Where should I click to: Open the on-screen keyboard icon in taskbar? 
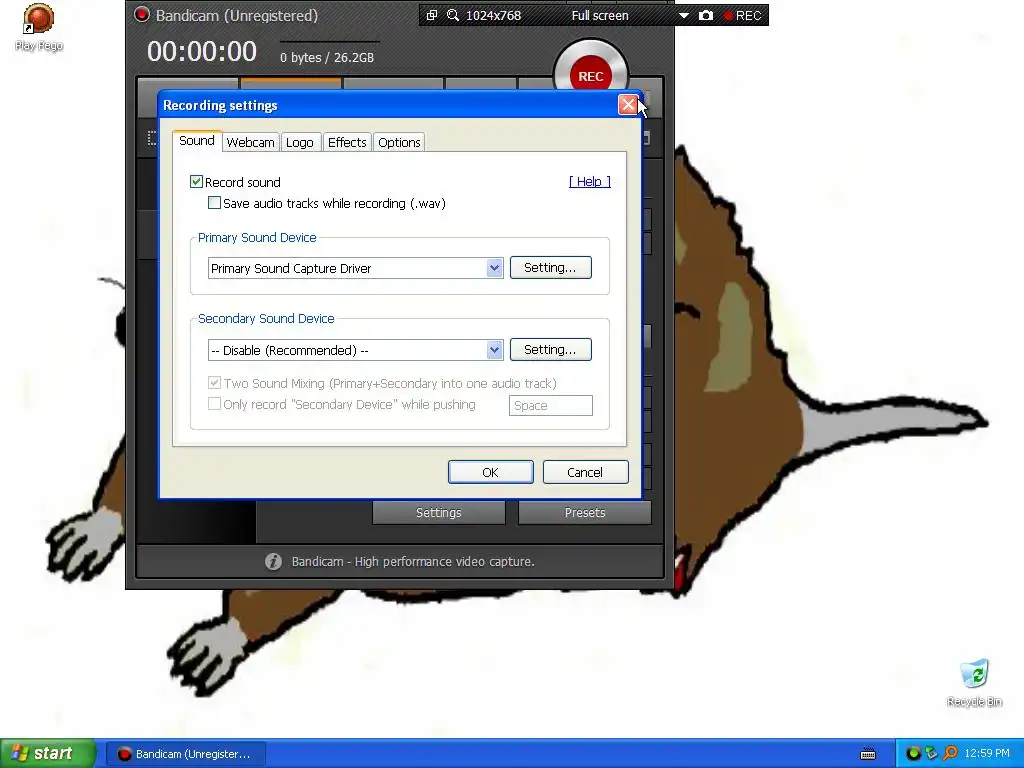tap(868, 754)
